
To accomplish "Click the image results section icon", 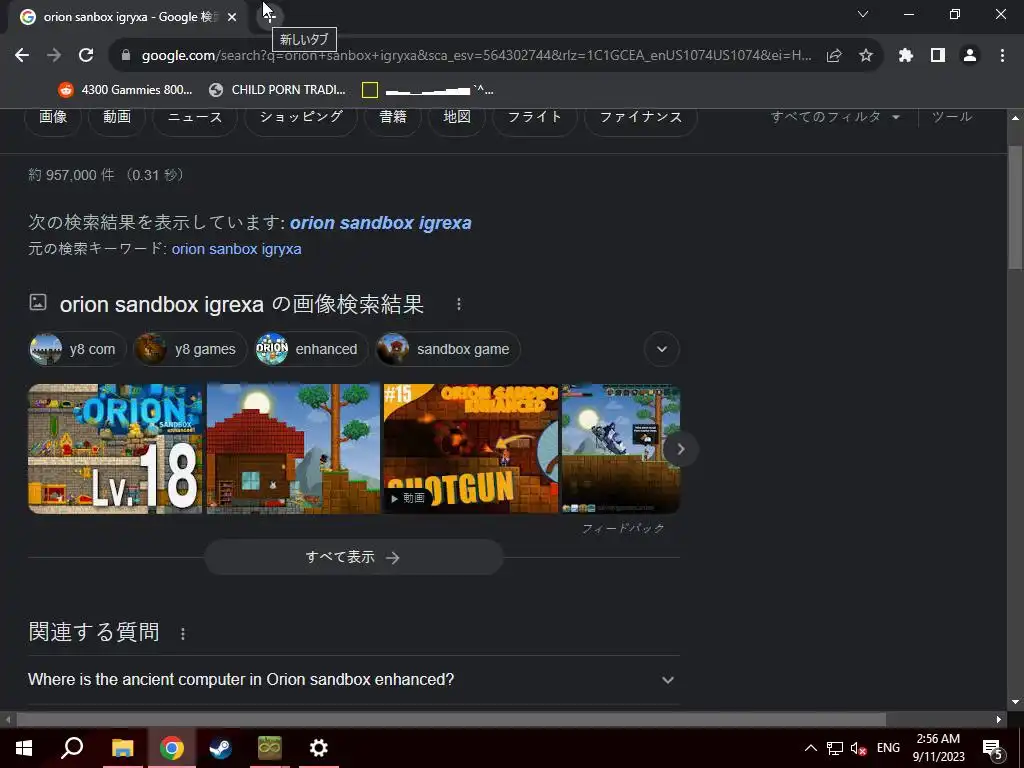I will pyautogui.click(x=38, y=302).
